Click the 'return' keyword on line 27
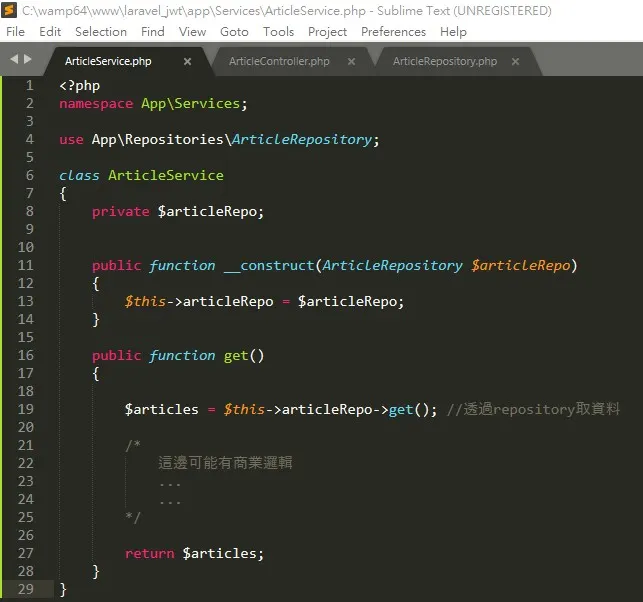The height and width of the screenshot is (602, 643). click(150, 554)
